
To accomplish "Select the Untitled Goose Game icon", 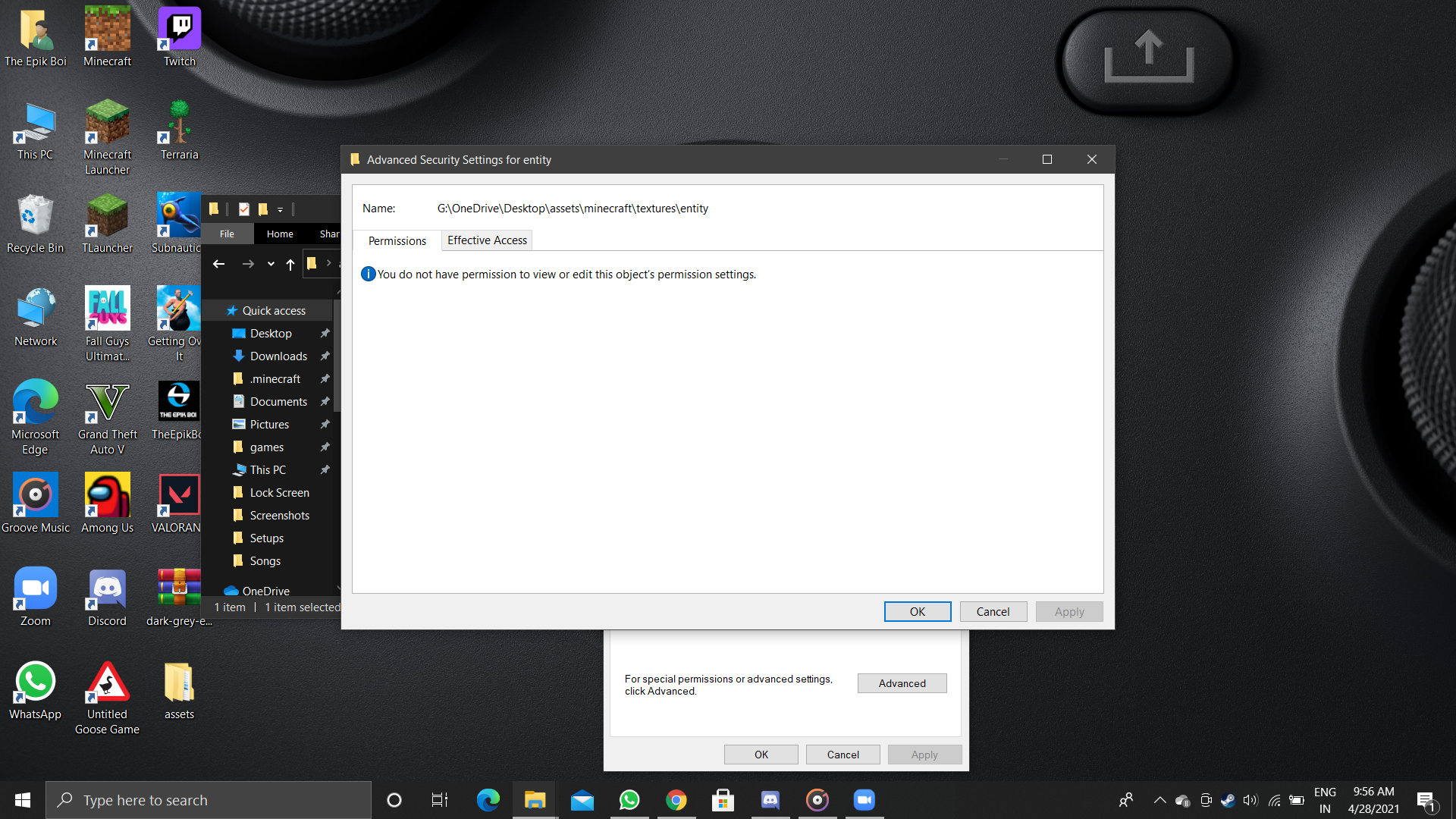I will [x=107, y=698].
